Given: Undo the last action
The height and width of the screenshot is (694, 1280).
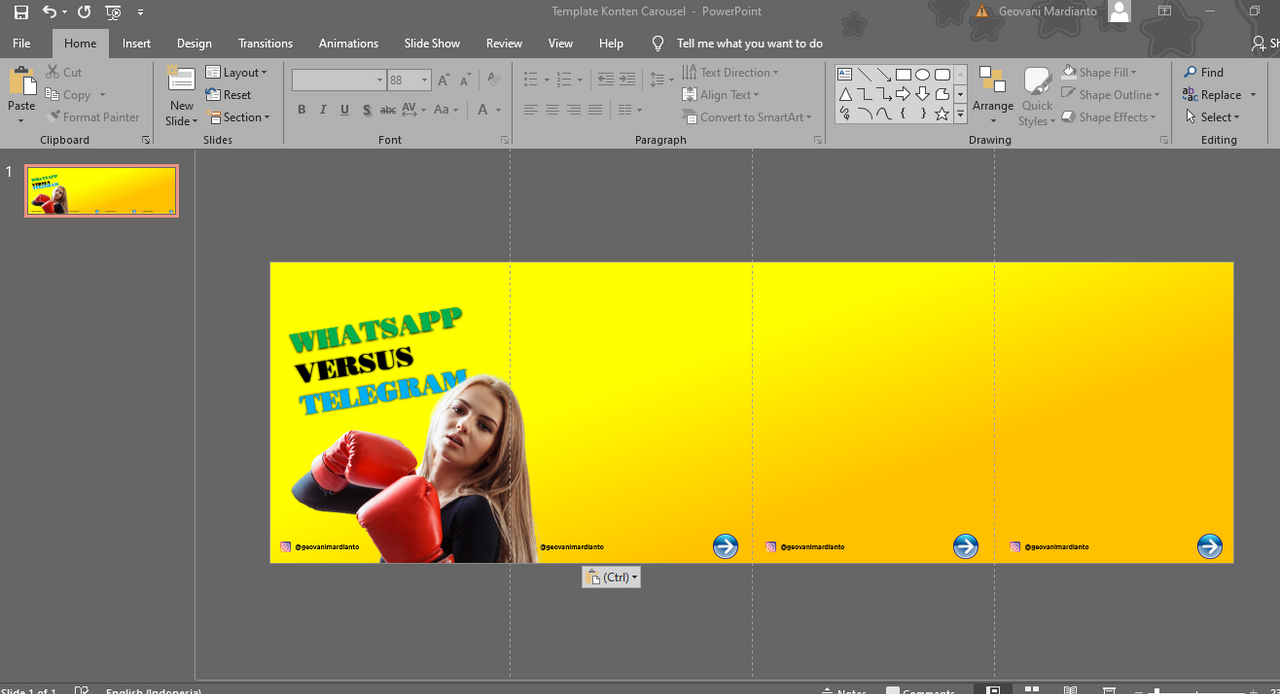Looking at the screenshot, I should point(49,12).
